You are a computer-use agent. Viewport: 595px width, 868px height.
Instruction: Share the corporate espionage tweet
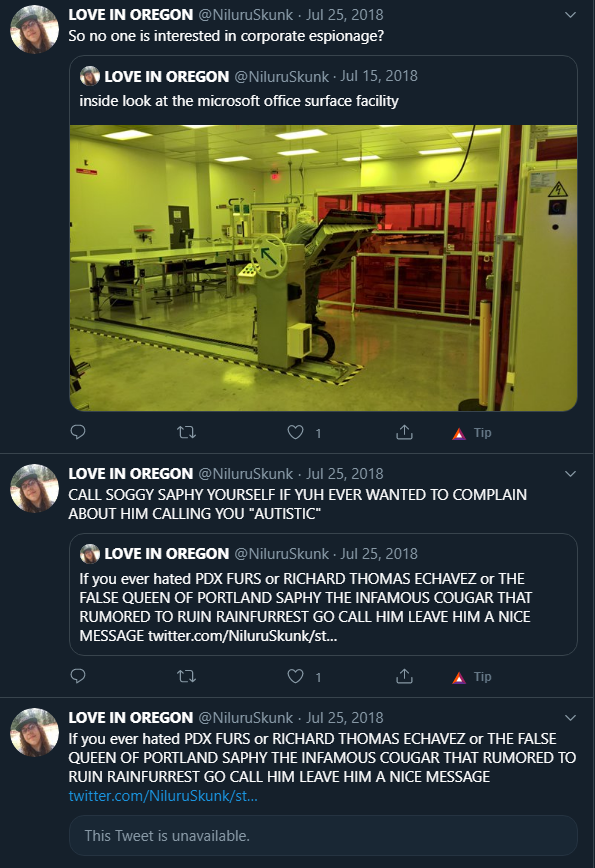(405, 432)
